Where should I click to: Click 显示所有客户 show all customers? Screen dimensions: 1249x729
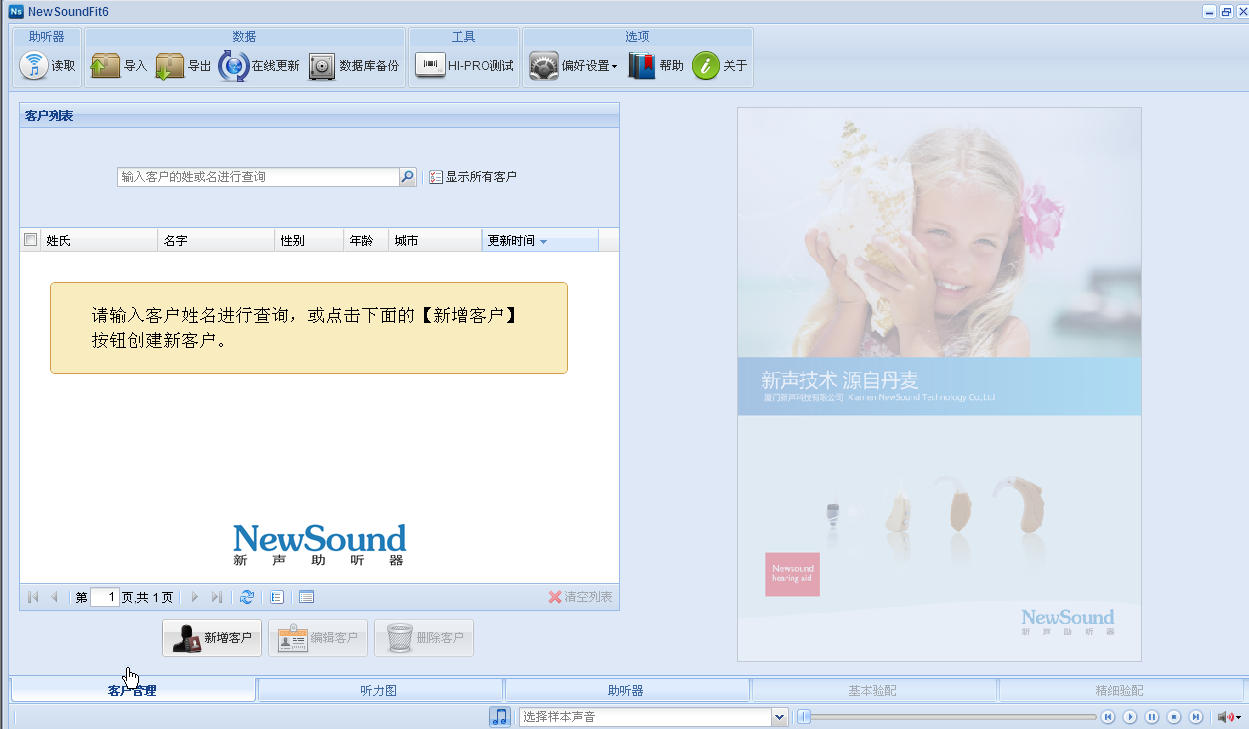point(473,177)
